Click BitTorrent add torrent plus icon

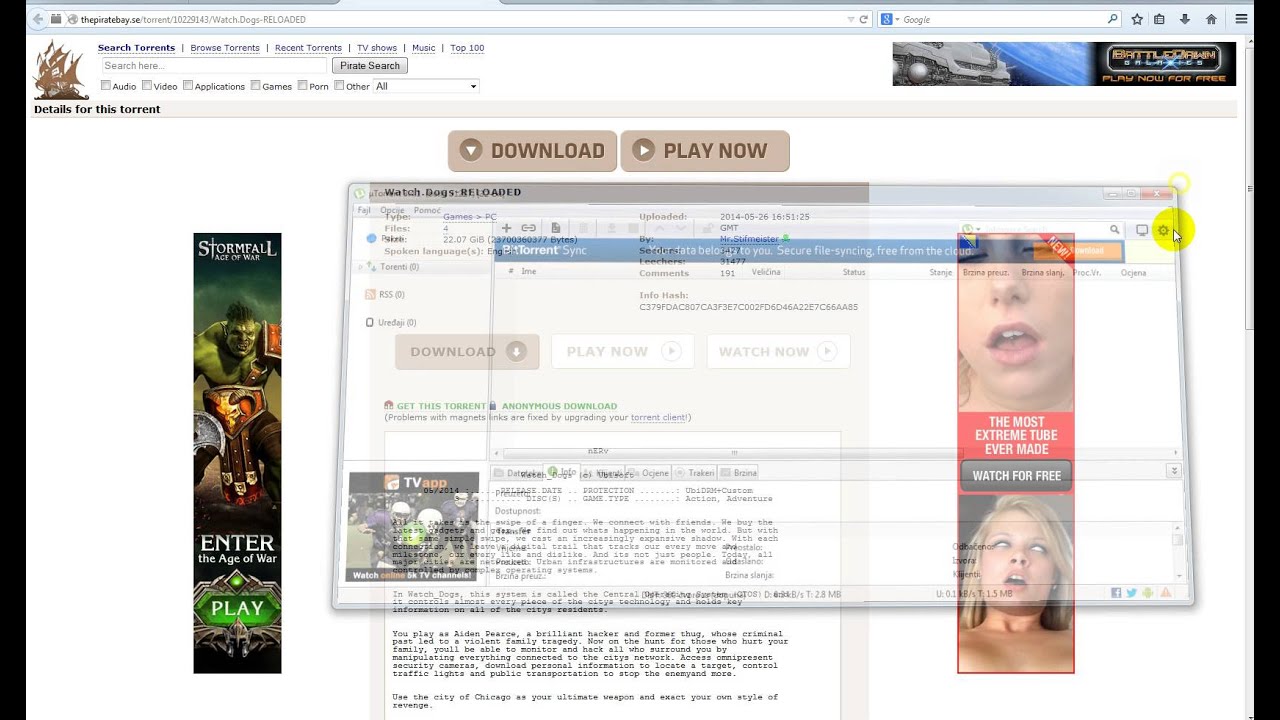point(506,228)
